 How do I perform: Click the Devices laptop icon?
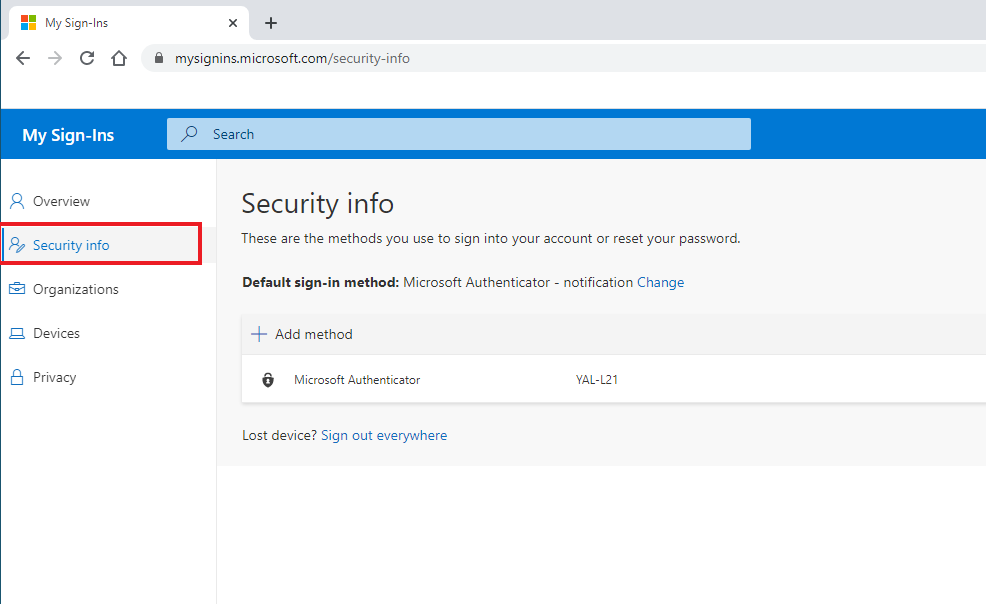(x=16, y=333)
